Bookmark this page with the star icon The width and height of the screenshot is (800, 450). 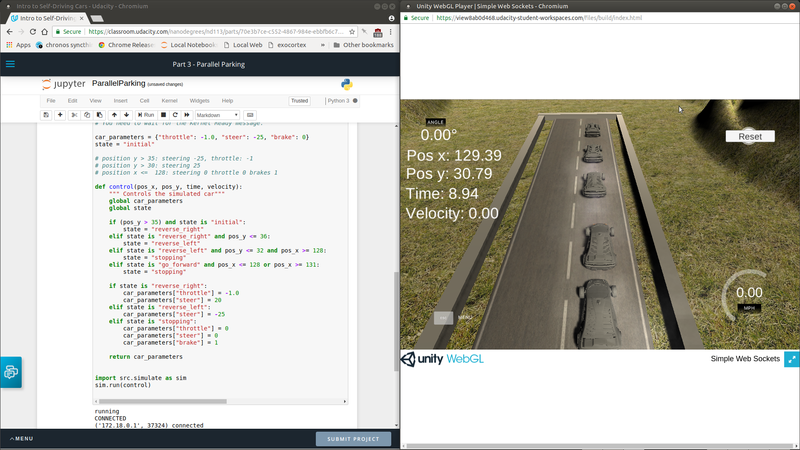pyautogui.click(x=352, y=32)
